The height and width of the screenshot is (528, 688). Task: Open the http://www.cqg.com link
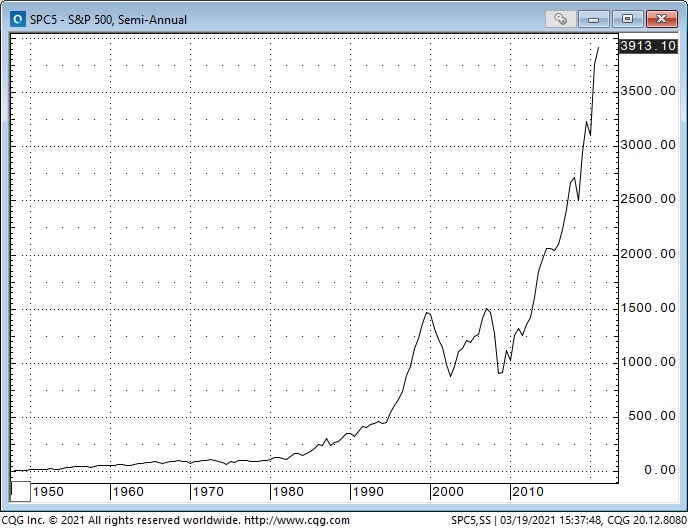(297, 521)
